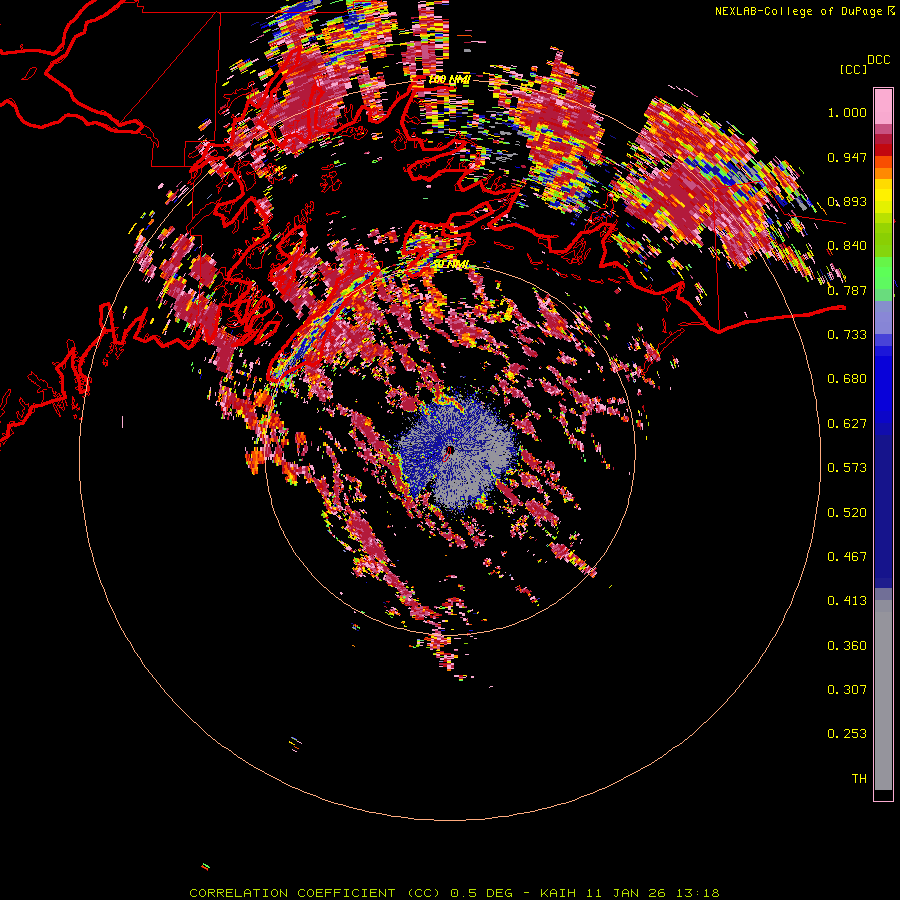This screenshot has height=900, width=900.
Task: Click the 50 NMI range ring label
Action: [451, 264]
